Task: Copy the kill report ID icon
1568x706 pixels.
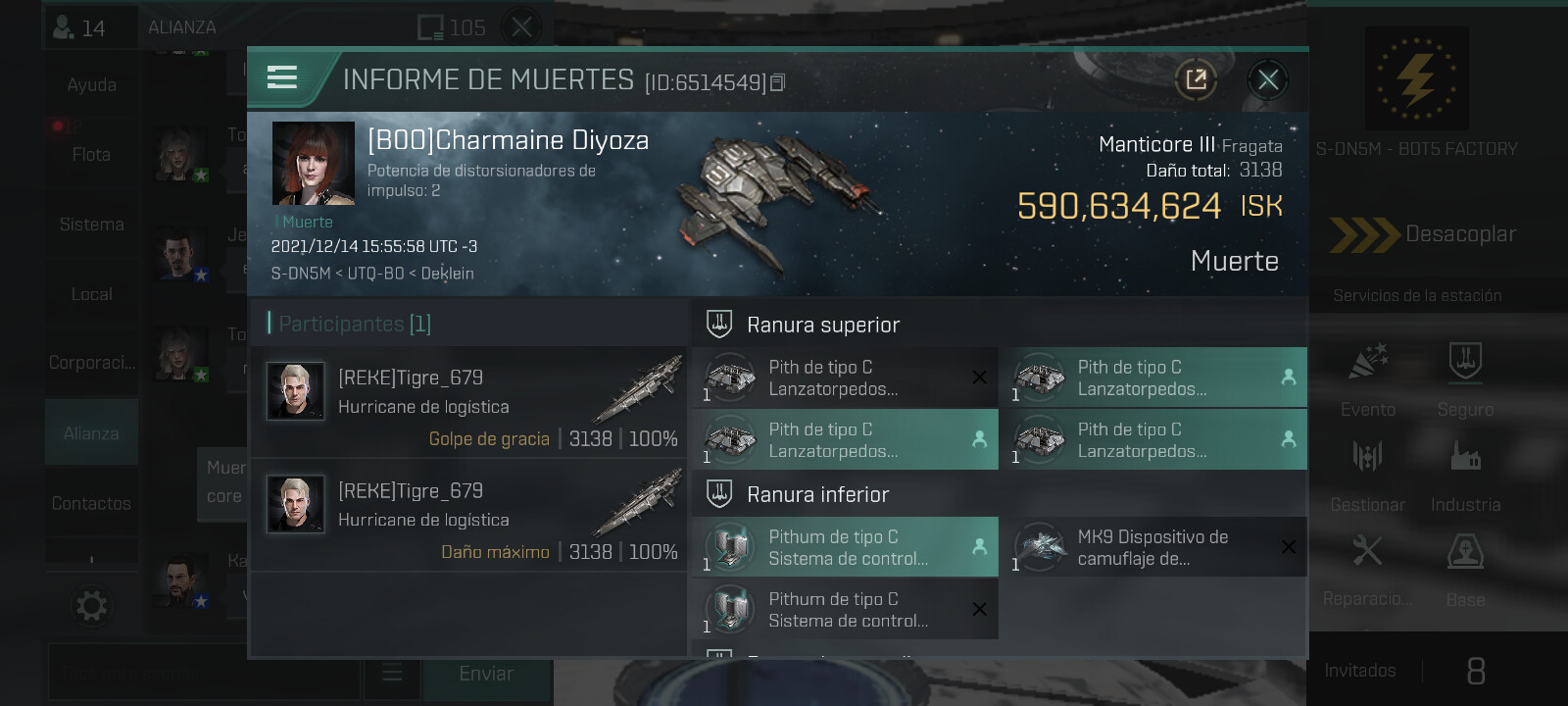Action: click(778, 82)
